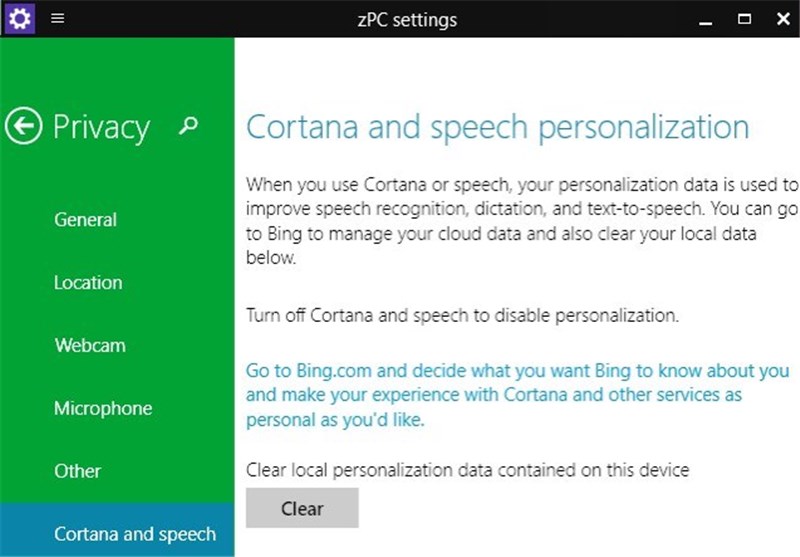Select Cortana and speech in sidebar
The image size is (800, 557).
(x=135, y=534)
